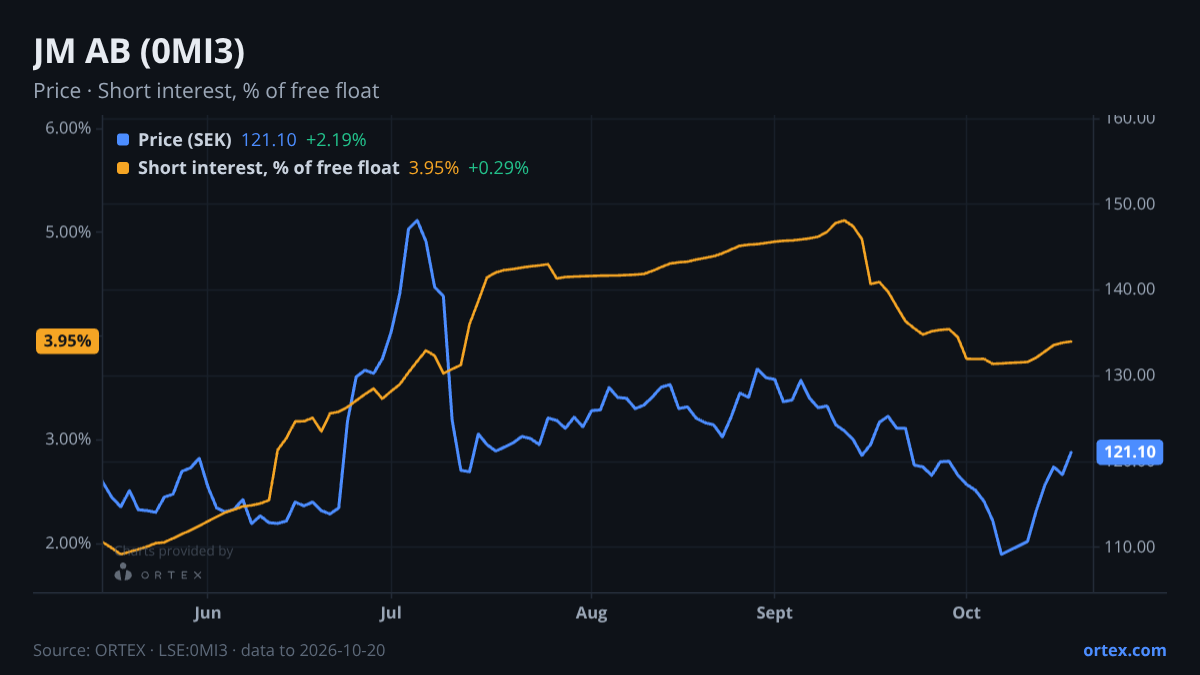
Task: Click the blue Price legend color swatch
Action: [123, 140]
